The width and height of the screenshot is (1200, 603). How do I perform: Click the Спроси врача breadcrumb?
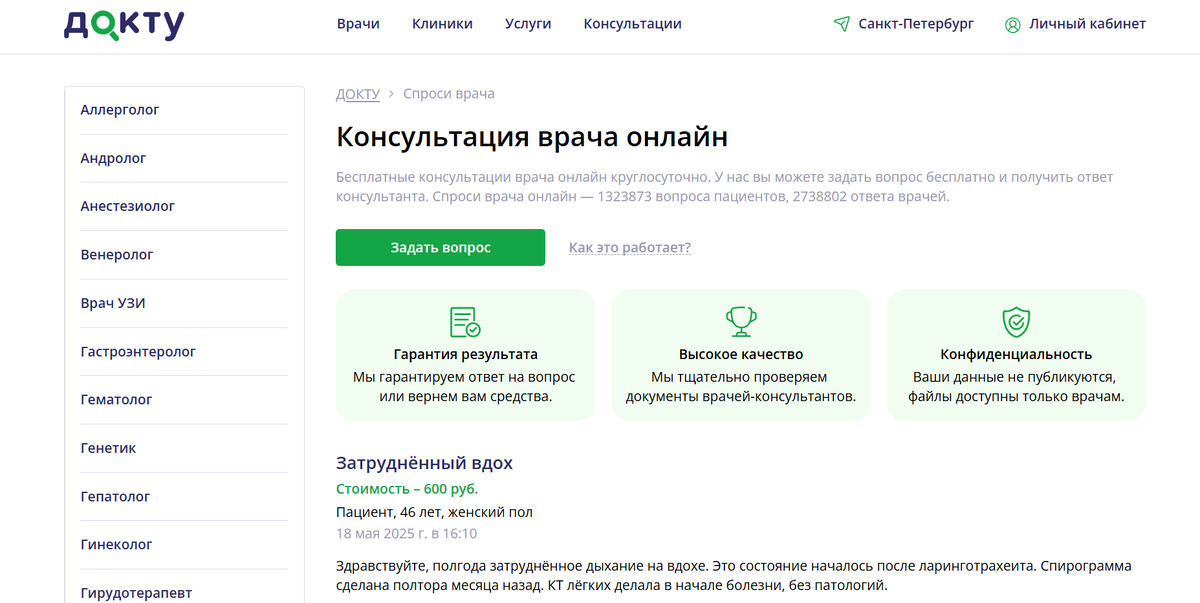click(x=449, y=94)
